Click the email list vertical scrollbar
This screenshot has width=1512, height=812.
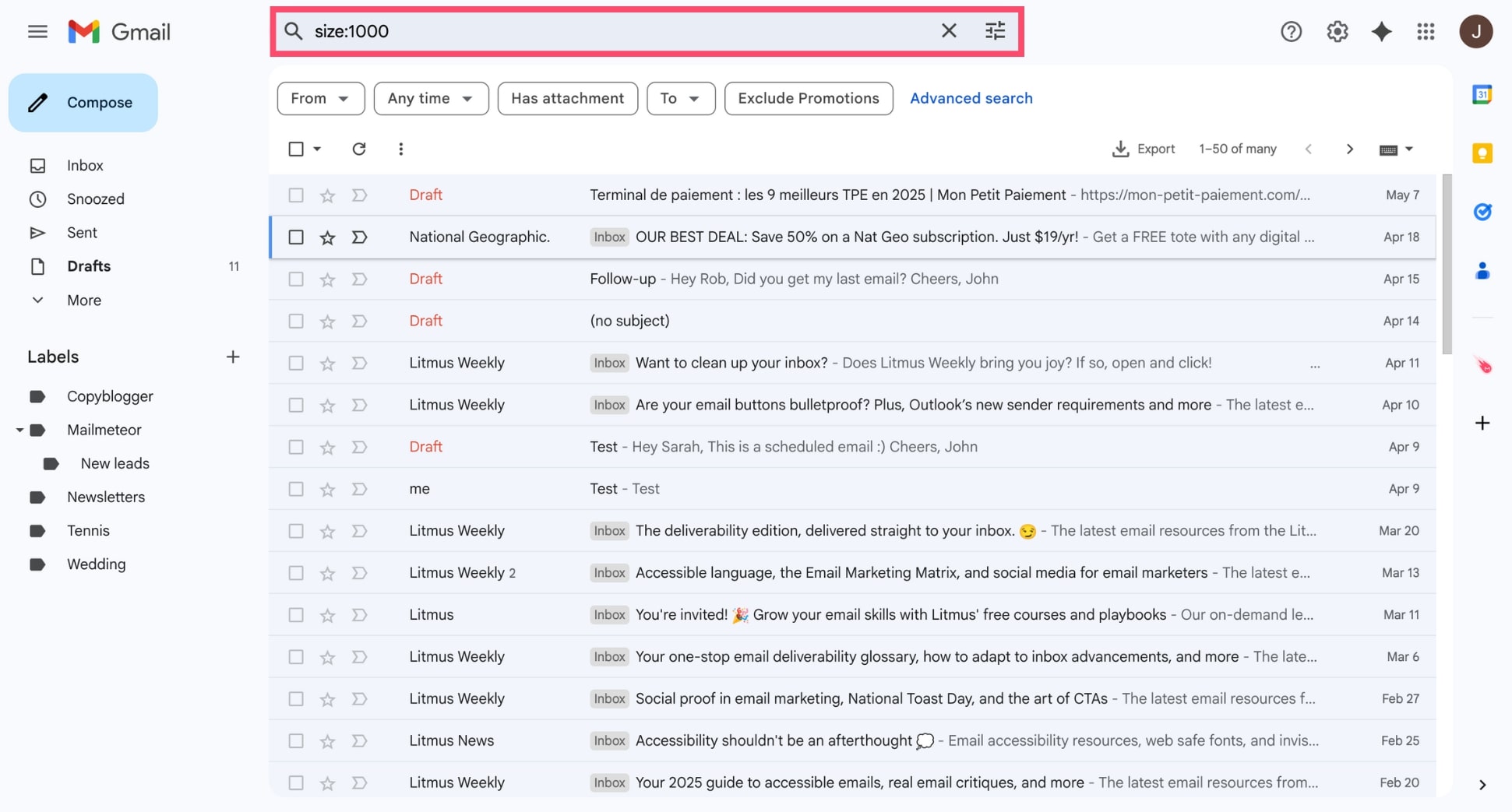coord(1447,265)
